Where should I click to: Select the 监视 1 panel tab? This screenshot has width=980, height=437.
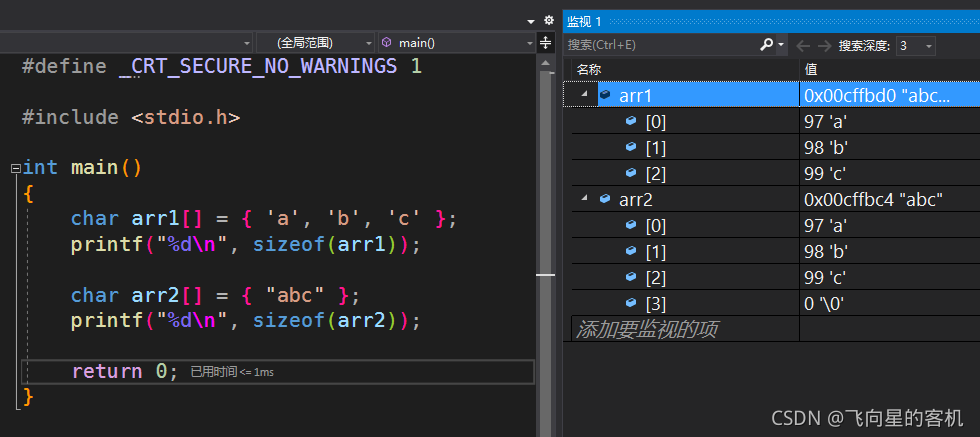(584, 22)
